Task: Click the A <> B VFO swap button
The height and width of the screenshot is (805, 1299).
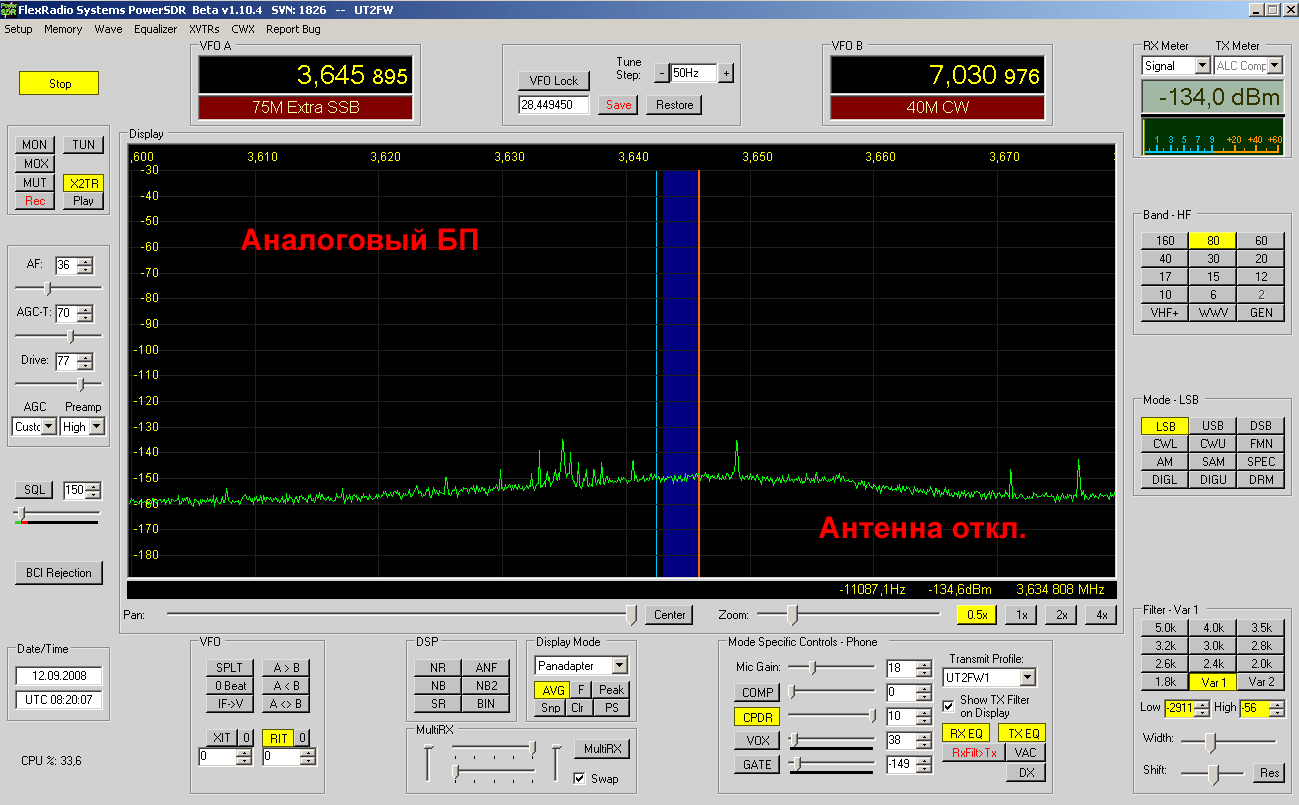Action: click(x=286, y=703)
